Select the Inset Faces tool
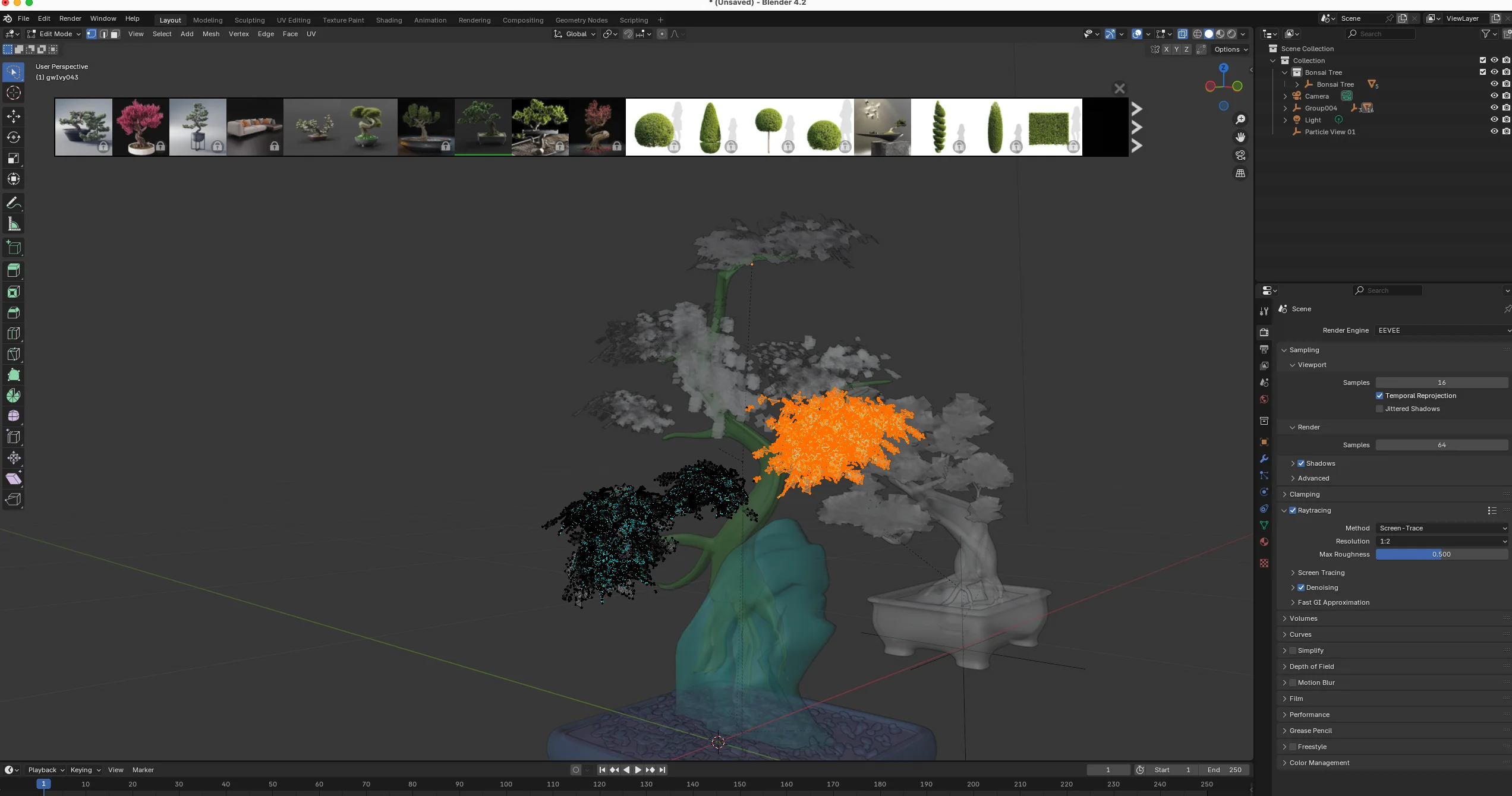This screenshot has width=1512, height=796. pos(14,292)
